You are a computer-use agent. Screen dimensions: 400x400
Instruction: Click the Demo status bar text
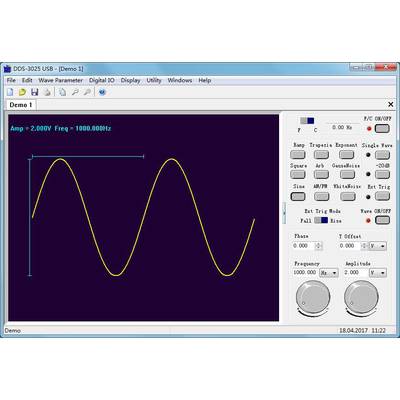tap(13, 331)
